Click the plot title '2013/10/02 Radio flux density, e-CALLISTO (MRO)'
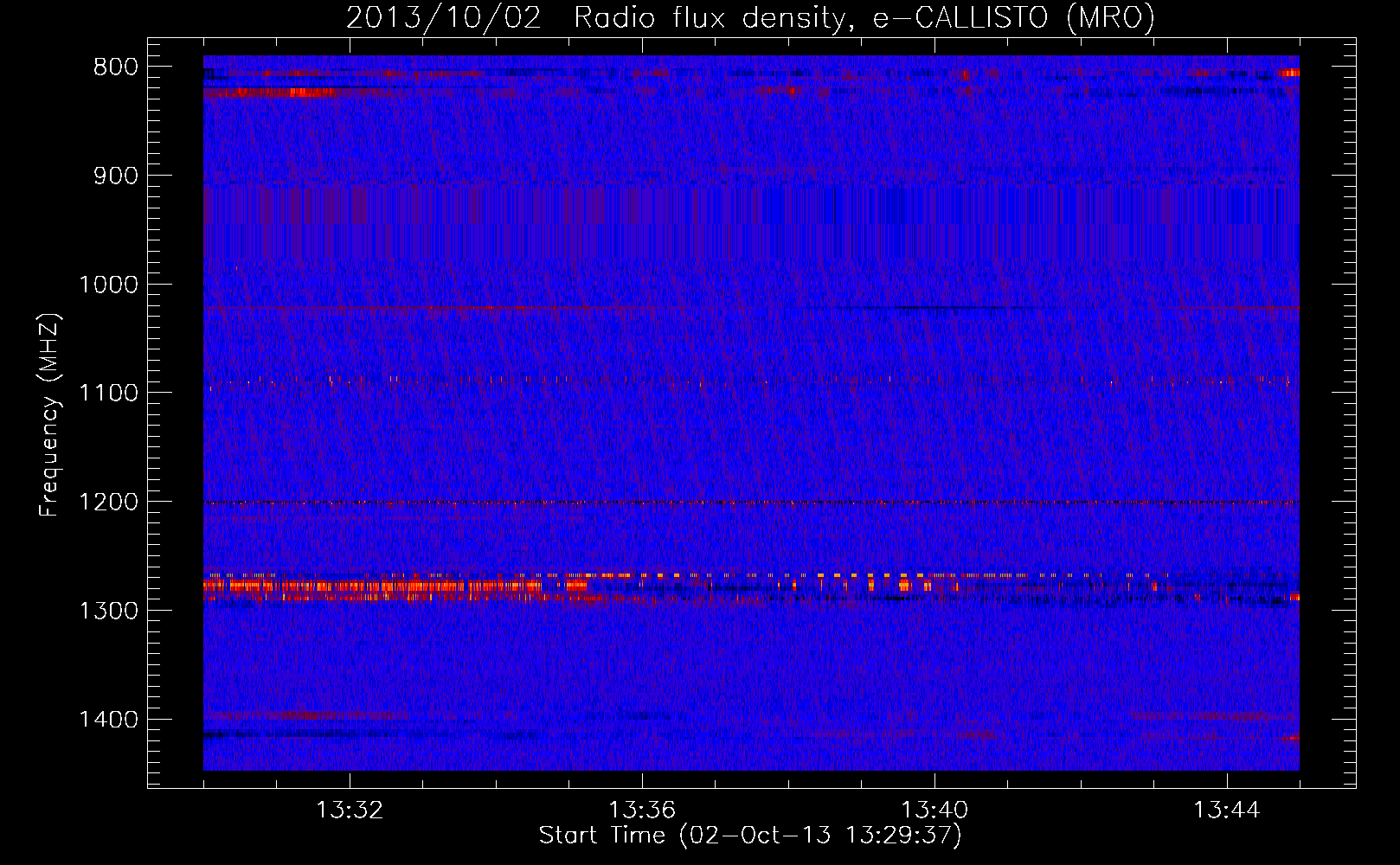 pyautogui.click(x=750, y=18)
